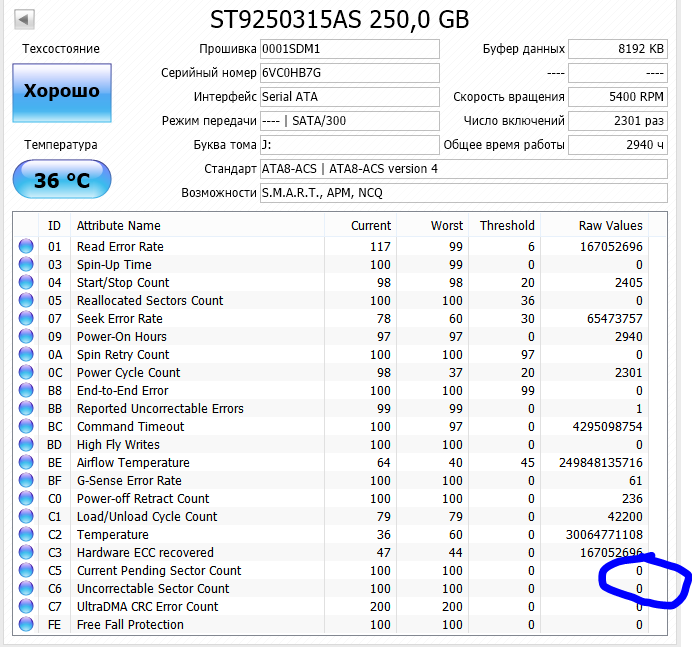Click status circle for Free Fall Protection

[26, 624]
